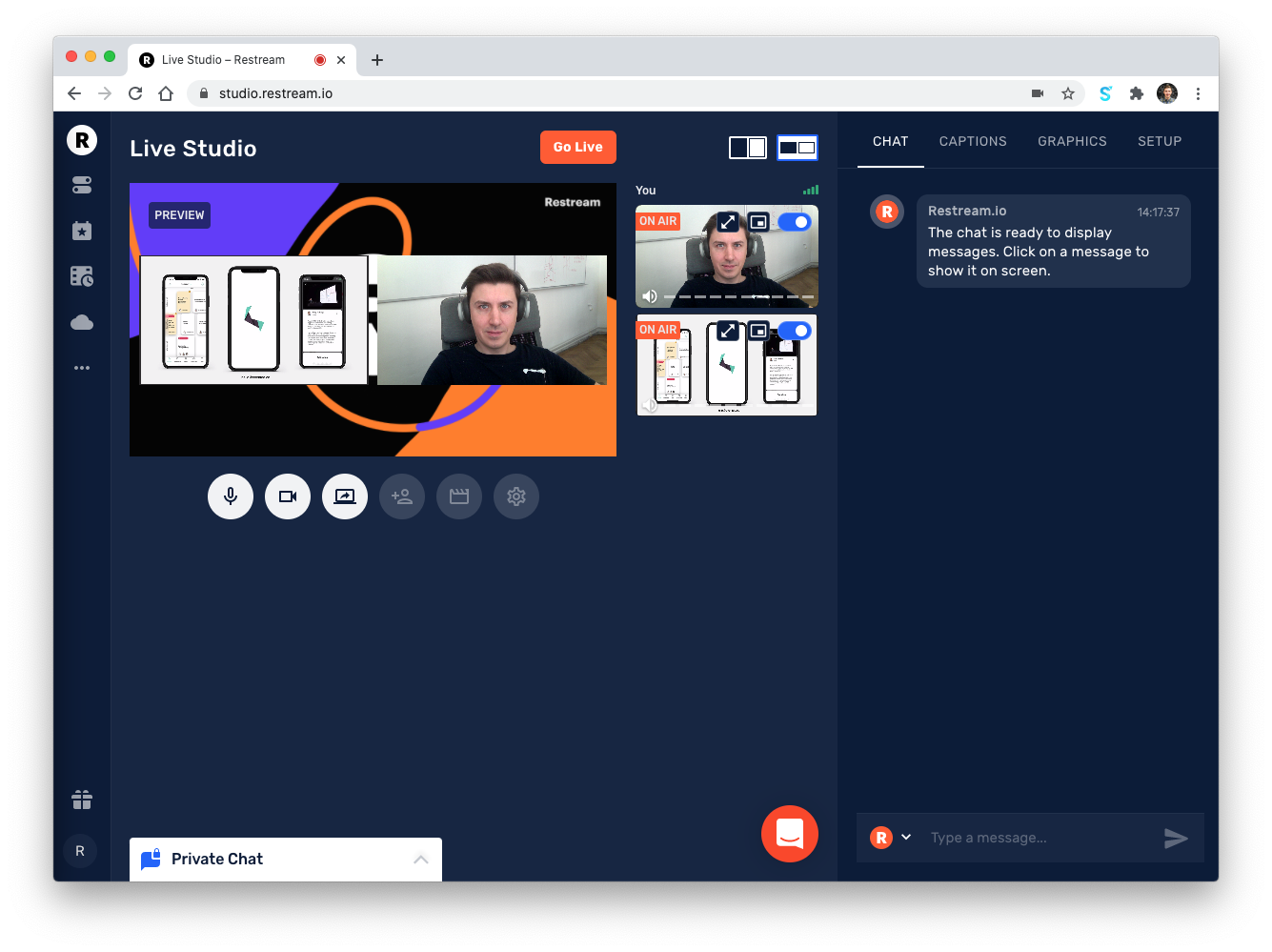1272x952 pixels.
Task: Click the Private Chat title
Action: (217, 859)
